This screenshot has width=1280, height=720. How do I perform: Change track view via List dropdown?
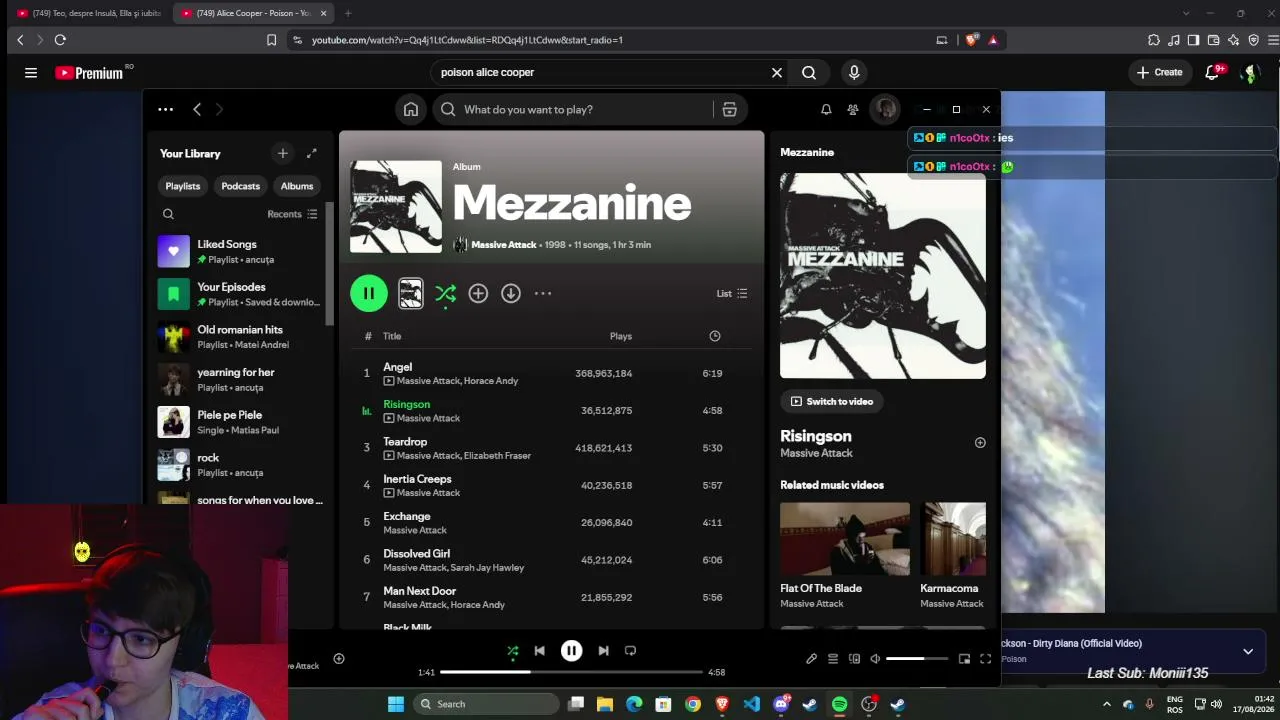732,293
